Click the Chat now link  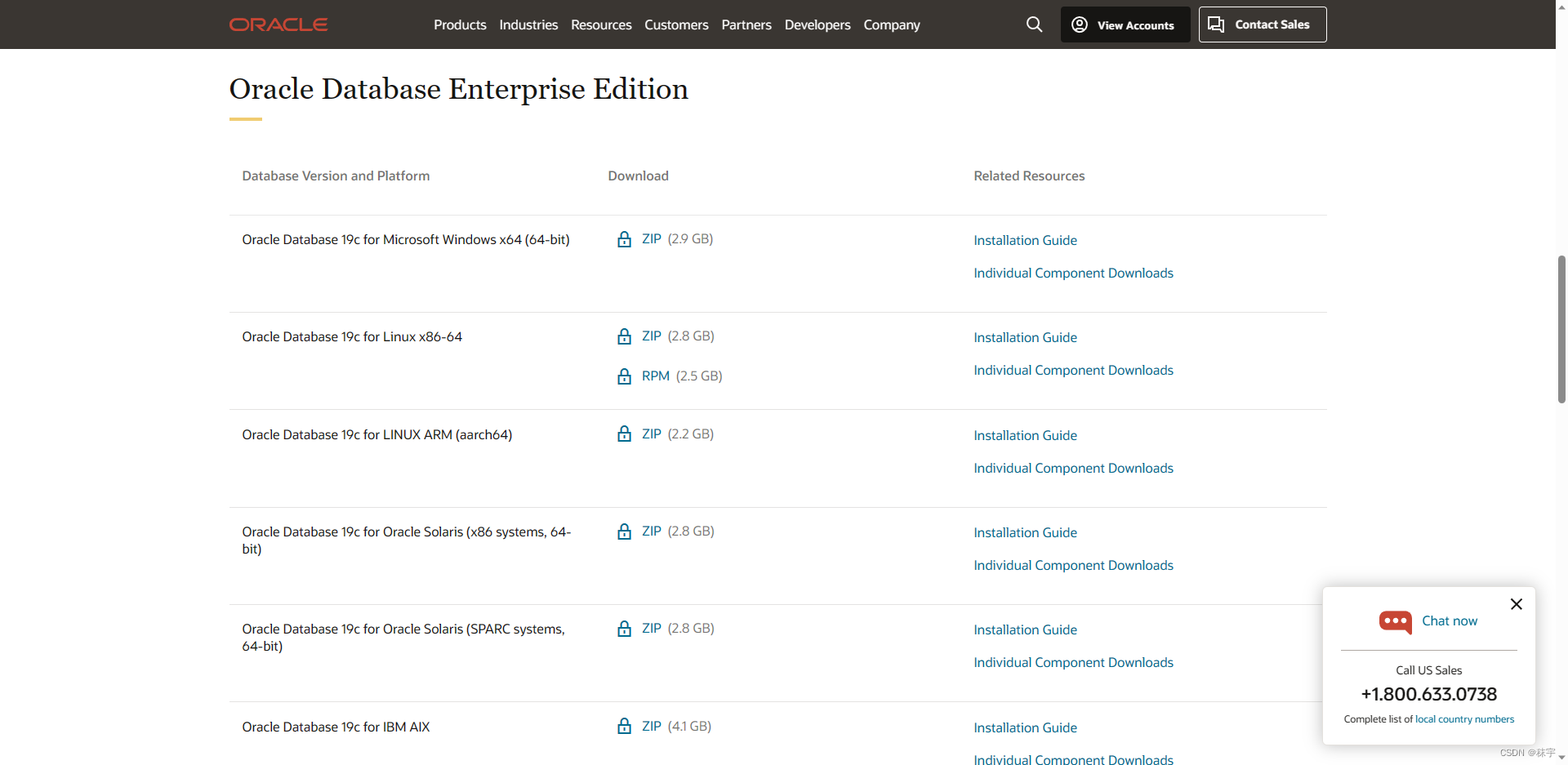pos(1450,620)
